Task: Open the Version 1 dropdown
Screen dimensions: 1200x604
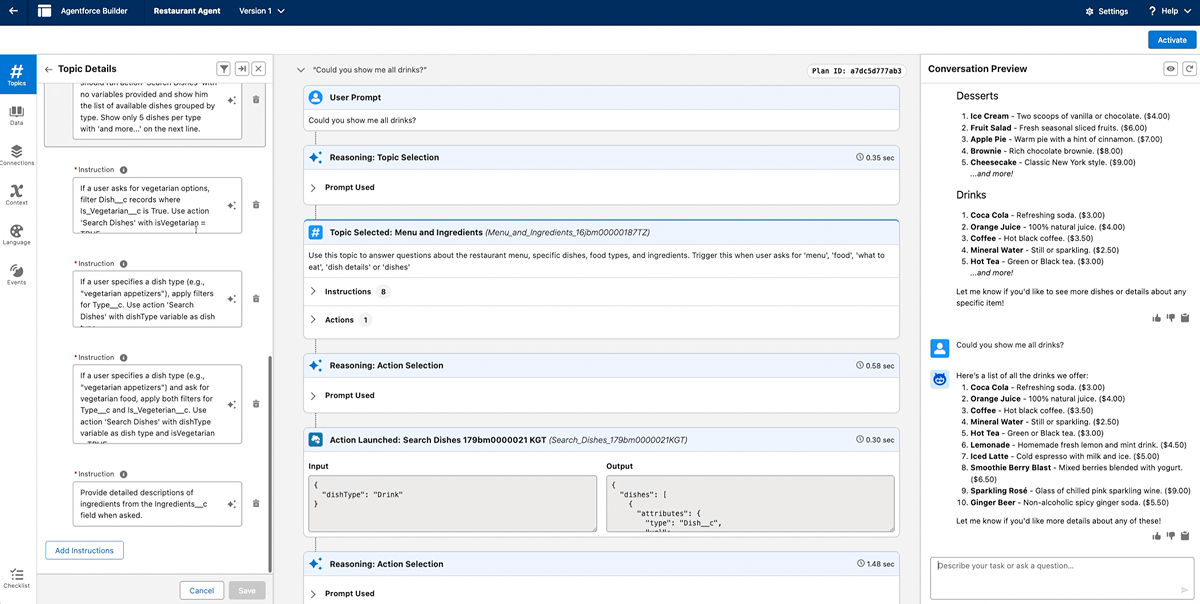Action: tap(262, 11)
